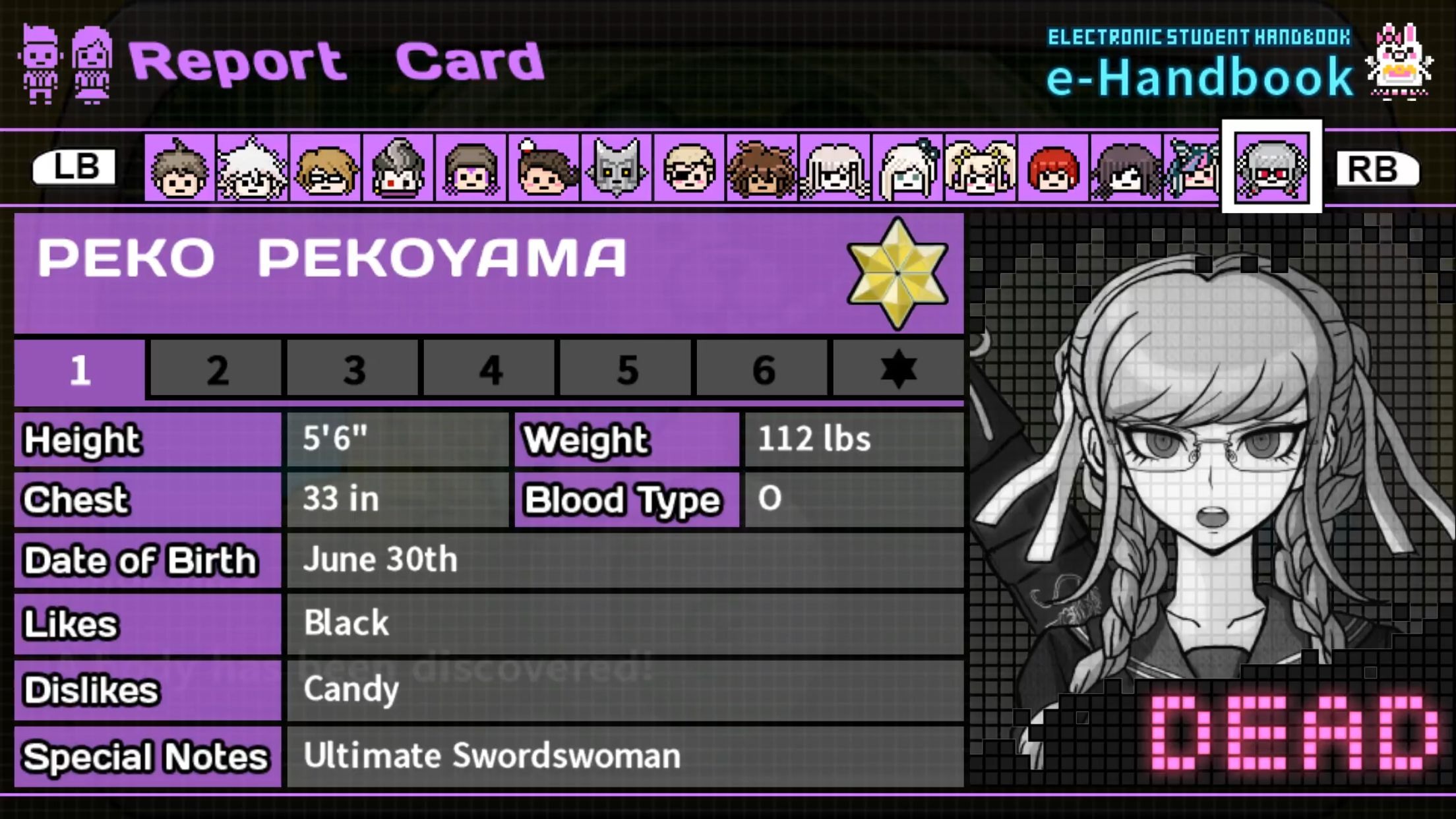
Task: Click the pixel rabbit mascot icon
Action: 1399,61
